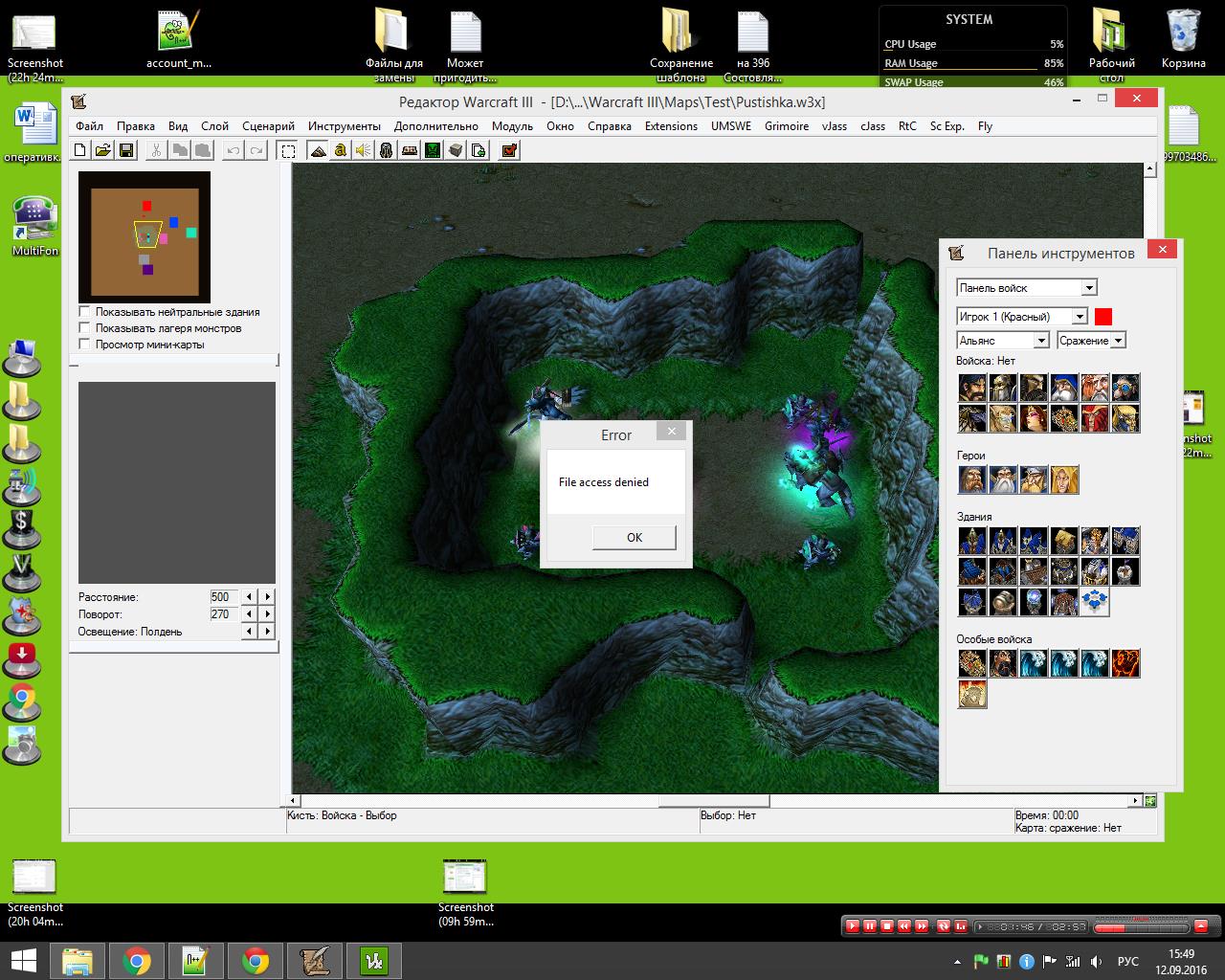1225x980 pixels.
Task: Enable Показывать нейтральные здания checkbox
Action: tap(84, 312)
